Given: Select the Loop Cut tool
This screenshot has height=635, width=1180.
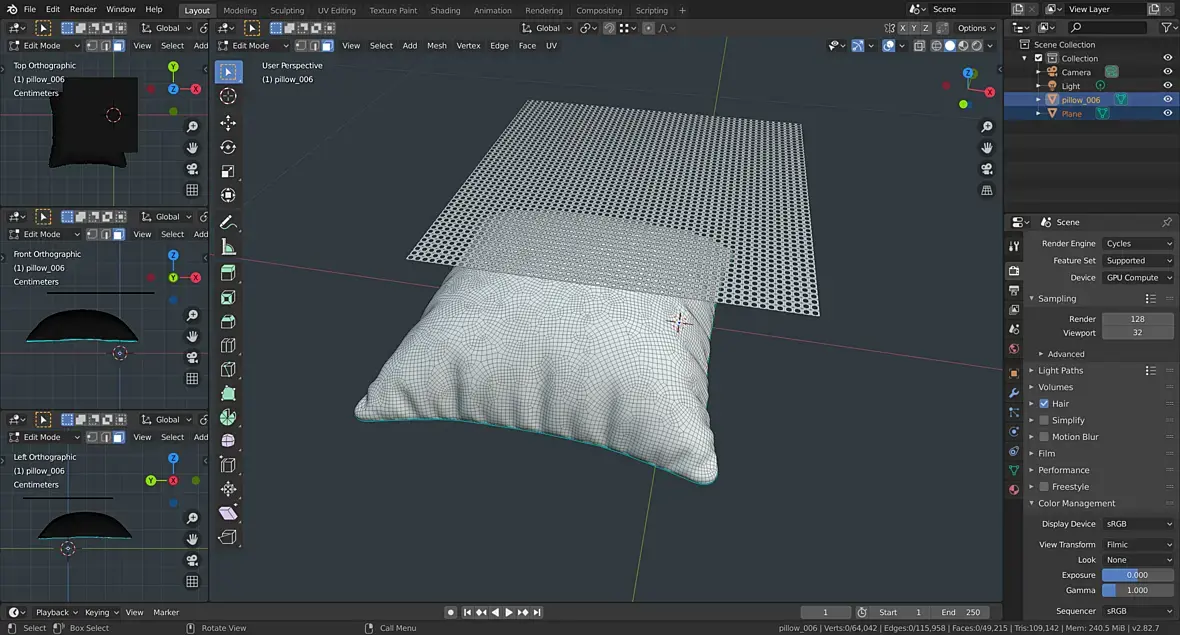Looking at the screenshot, I should 228,345.
